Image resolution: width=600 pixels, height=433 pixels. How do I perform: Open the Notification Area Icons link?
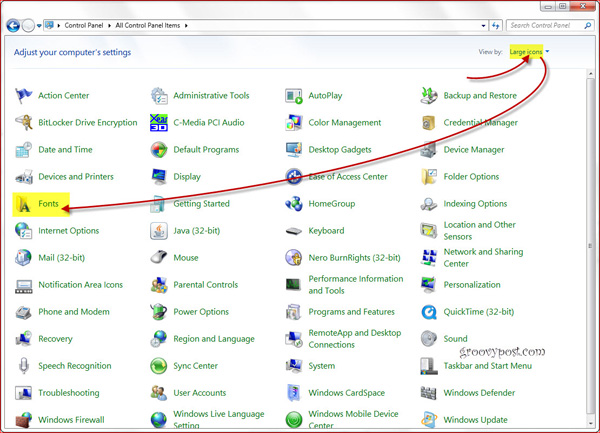point(80,285)
